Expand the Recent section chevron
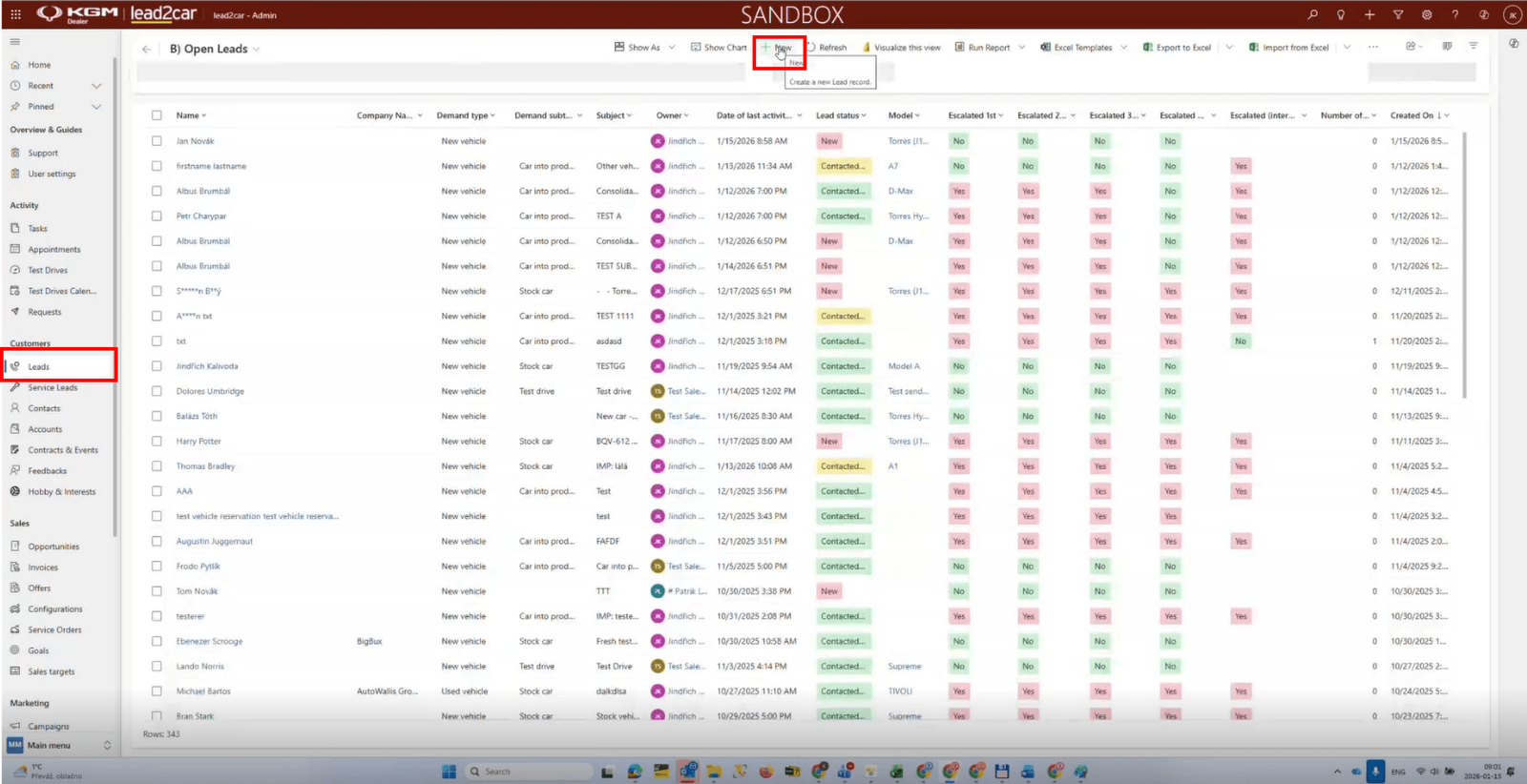The height and width of the screenshot is (784, 1527). click(96, 86)
